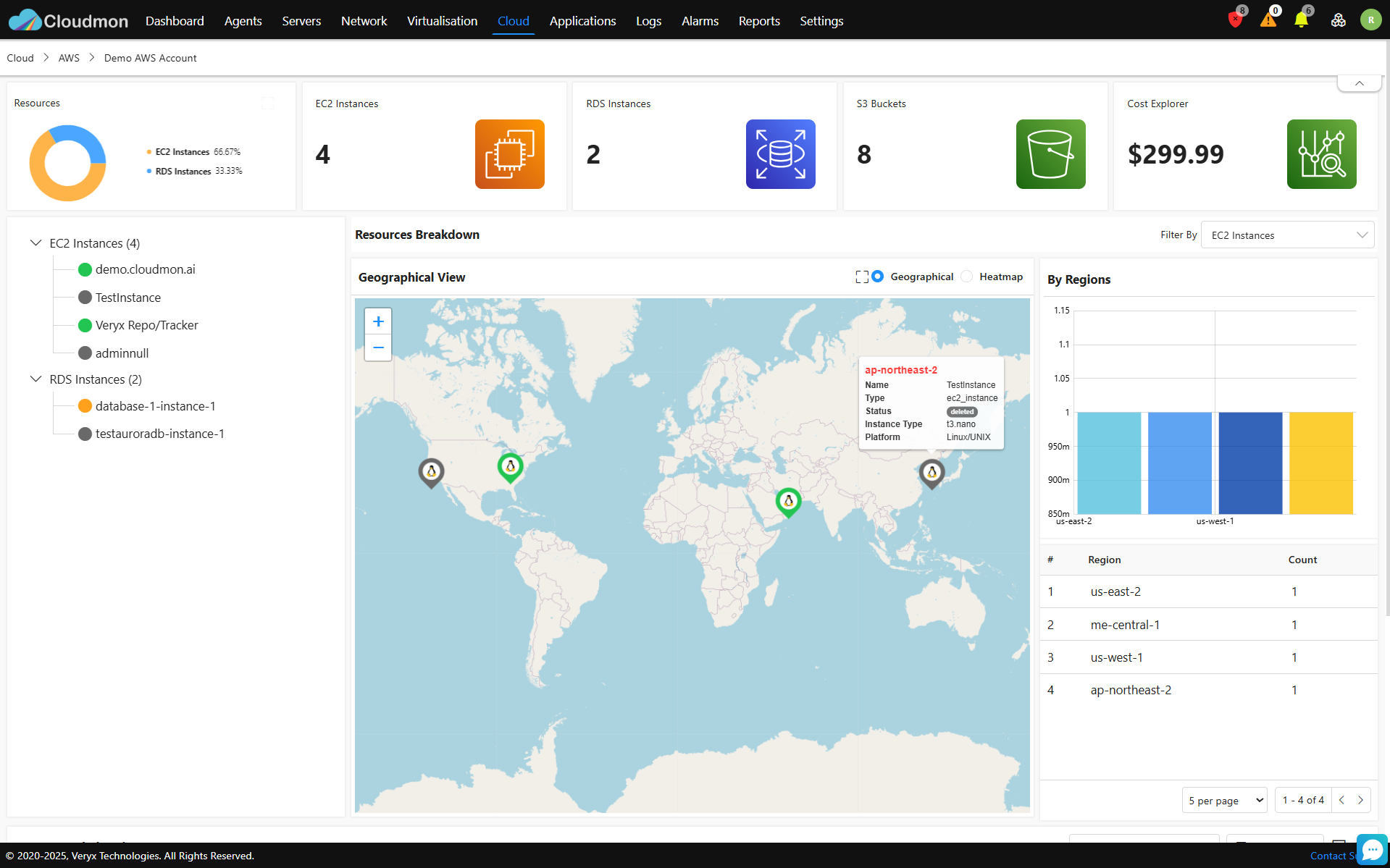Click the green map pin in Middle East

[788, 502]
